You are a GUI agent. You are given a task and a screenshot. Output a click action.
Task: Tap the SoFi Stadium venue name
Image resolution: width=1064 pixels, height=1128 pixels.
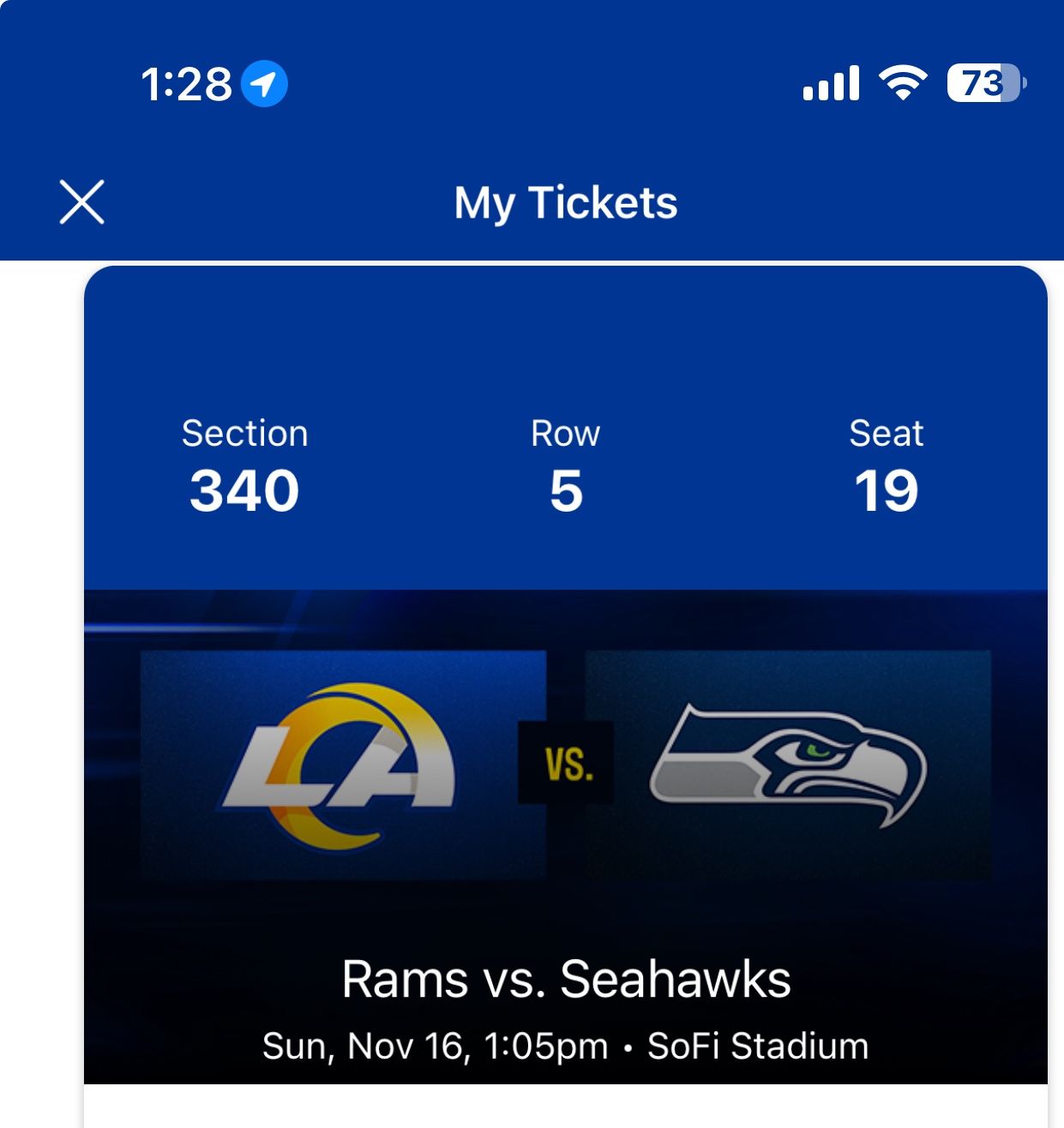(x=758, y=1047)
